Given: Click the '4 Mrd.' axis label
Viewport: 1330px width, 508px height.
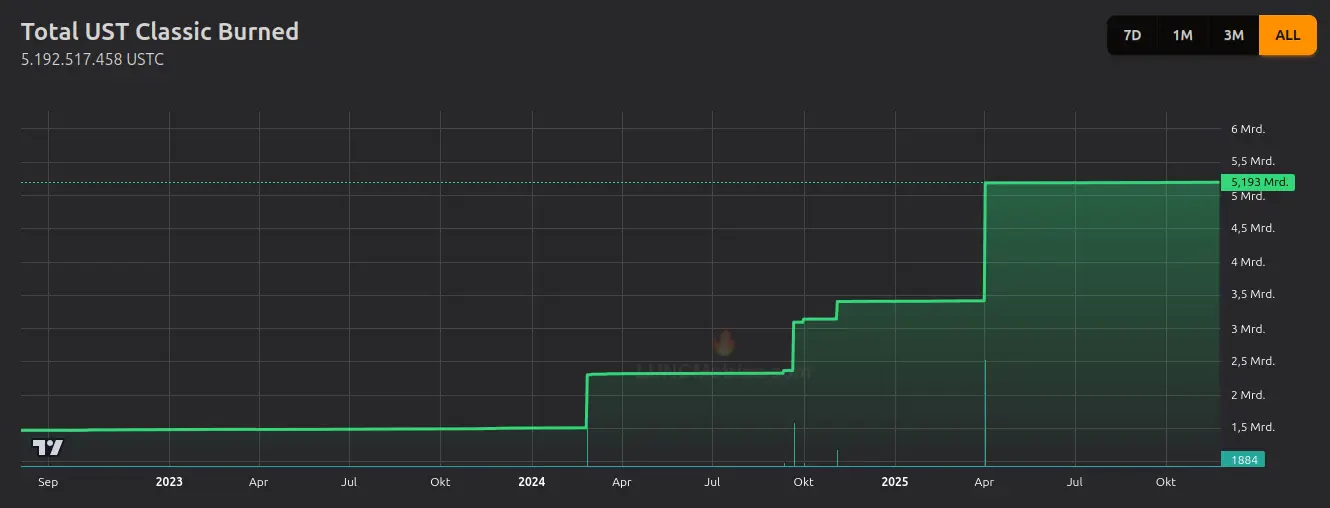Looking at the screenshot, I should pos(1247,262).
